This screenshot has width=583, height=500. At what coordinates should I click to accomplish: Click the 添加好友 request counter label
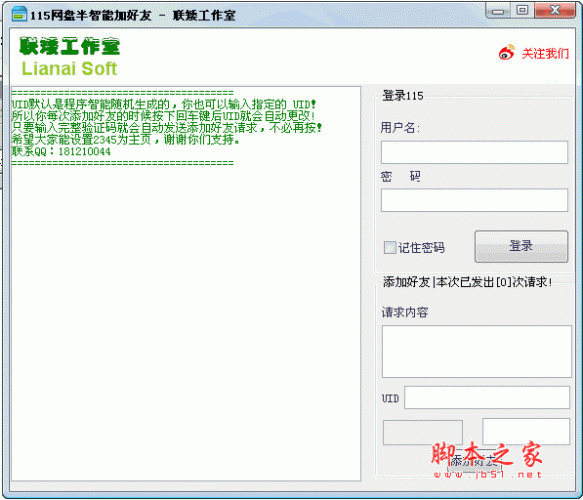(x=467, y=282)
